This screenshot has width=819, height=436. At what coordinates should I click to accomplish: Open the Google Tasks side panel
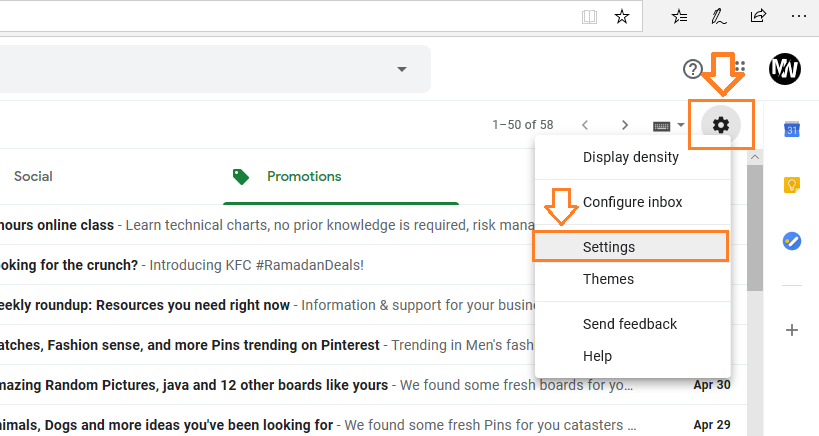(x=792, y=241)
